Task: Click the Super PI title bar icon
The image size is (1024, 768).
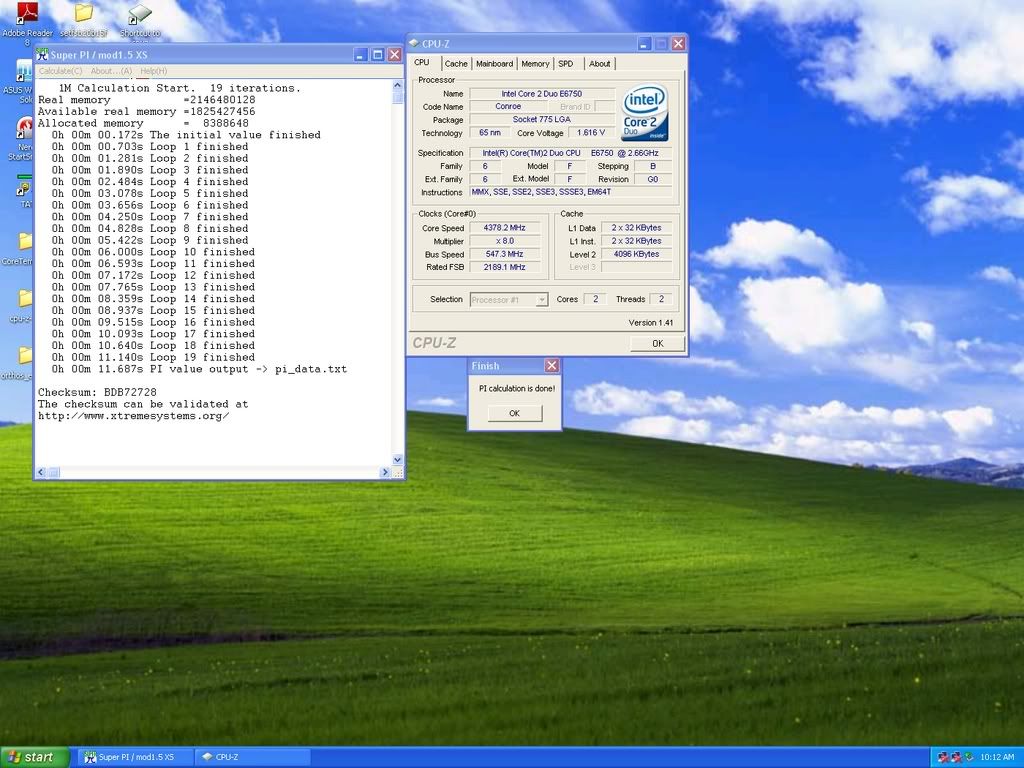Action: [43, 54]
